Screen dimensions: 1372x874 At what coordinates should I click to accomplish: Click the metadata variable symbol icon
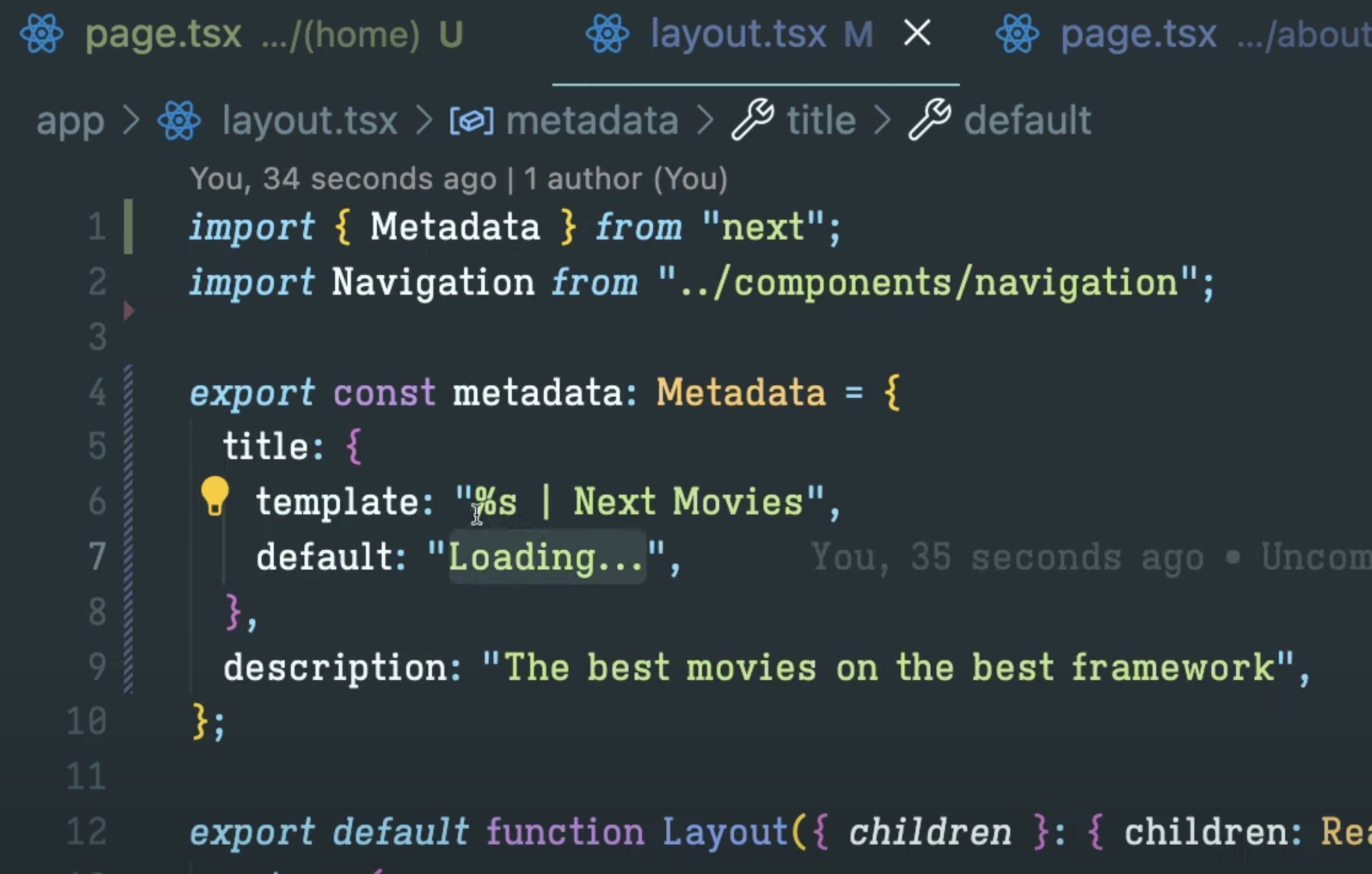tap(471, 121)
